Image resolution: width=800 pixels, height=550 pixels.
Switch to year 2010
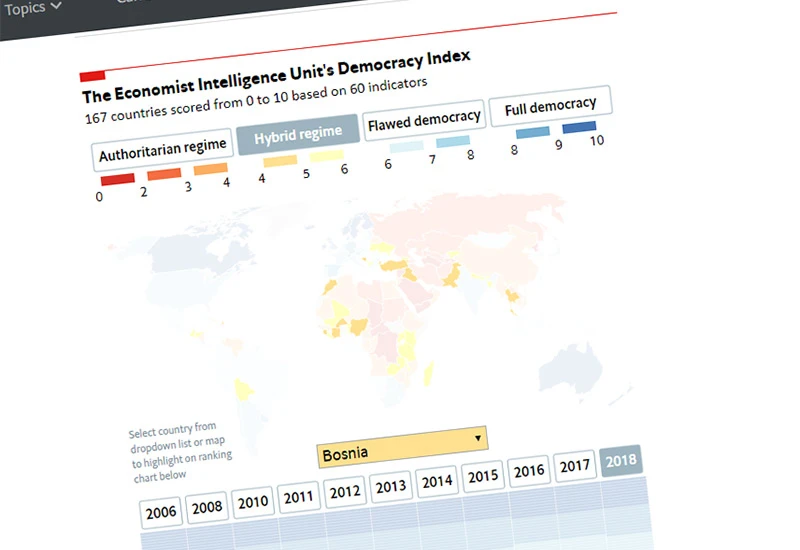[253, 502]
